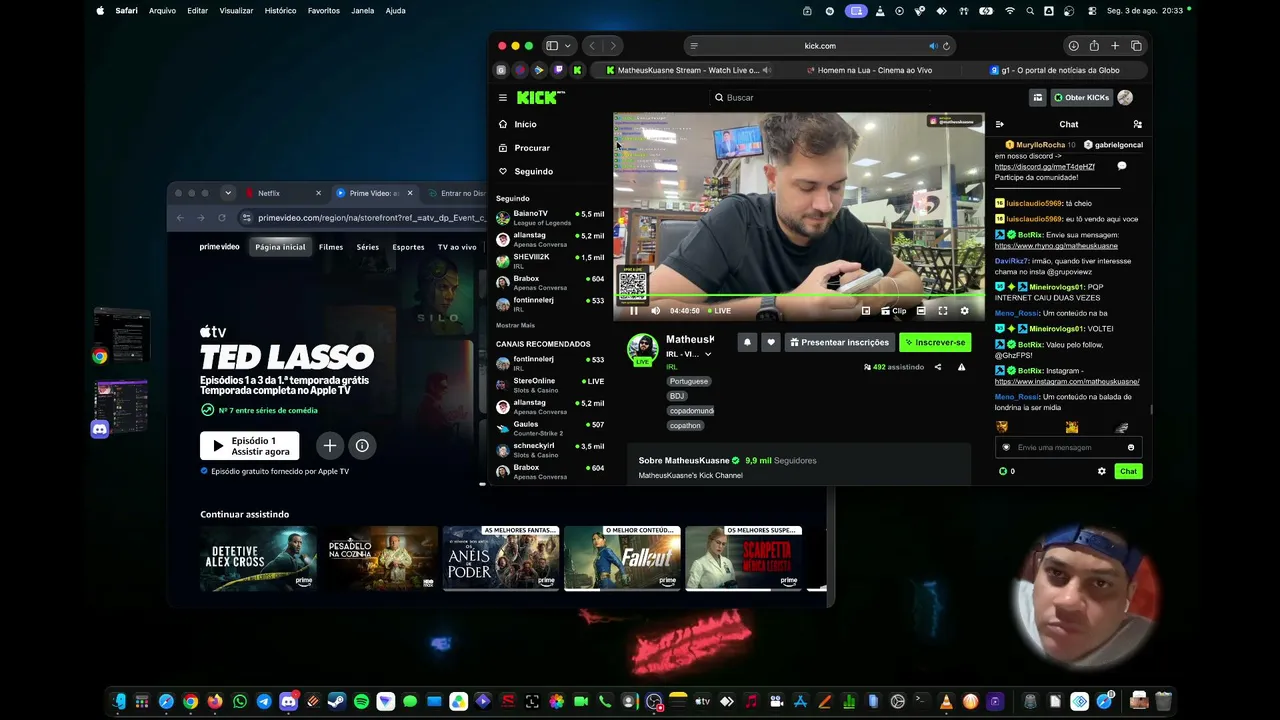Toggle notification bell for MatheusKuasne
Image resolution: width=1280 pixels, height=720 pixels.
(x=747, y=342)
